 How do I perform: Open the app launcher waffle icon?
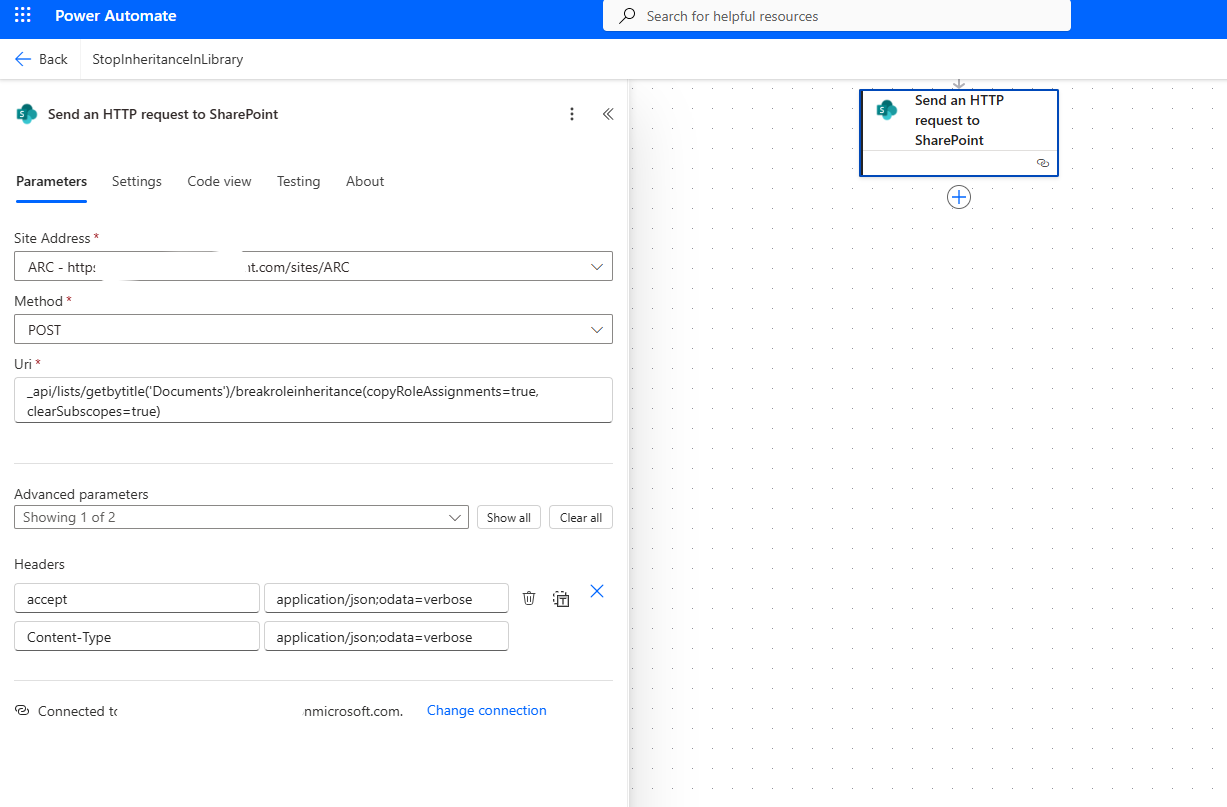(23, 16)
